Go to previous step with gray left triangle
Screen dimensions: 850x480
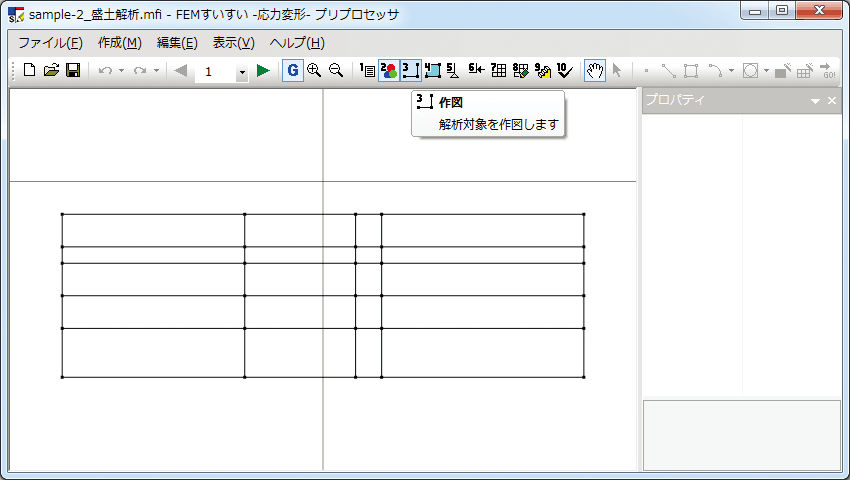coord(181,71)
